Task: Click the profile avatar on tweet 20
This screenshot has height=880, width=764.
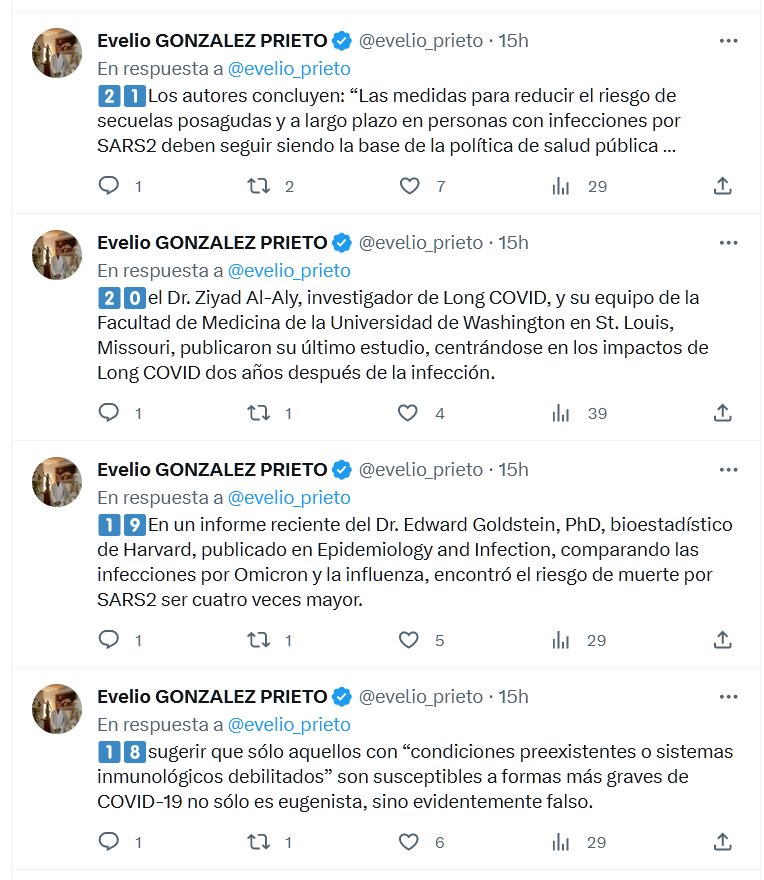Action: pyautogui.click(x=57, y=255)
